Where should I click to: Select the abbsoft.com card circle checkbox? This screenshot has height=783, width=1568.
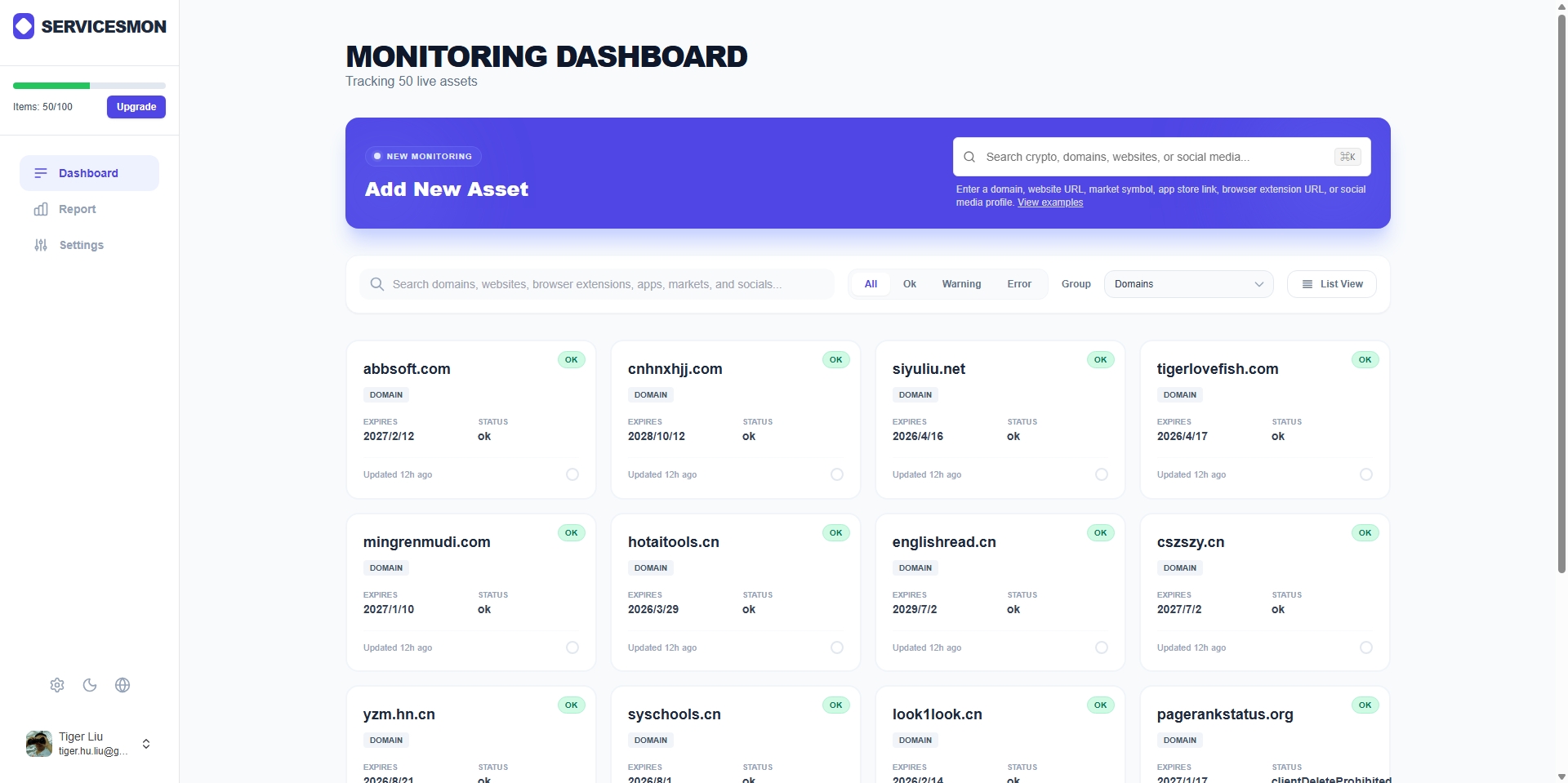572,474
